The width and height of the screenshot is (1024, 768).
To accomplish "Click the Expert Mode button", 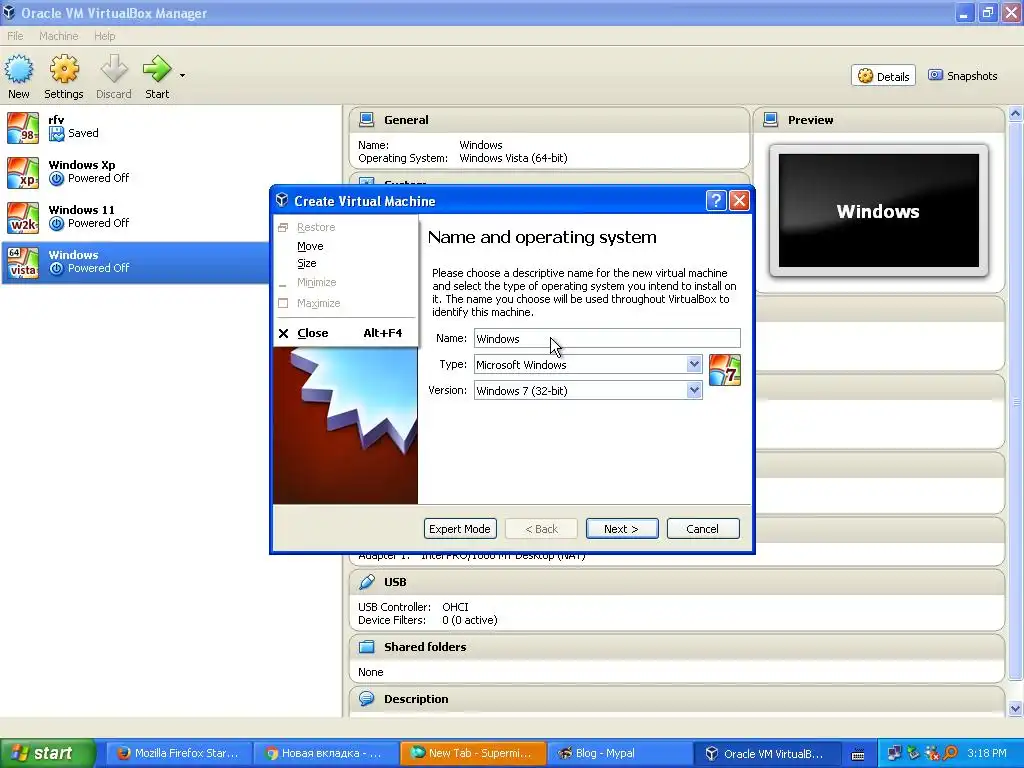I will point(460,529).
